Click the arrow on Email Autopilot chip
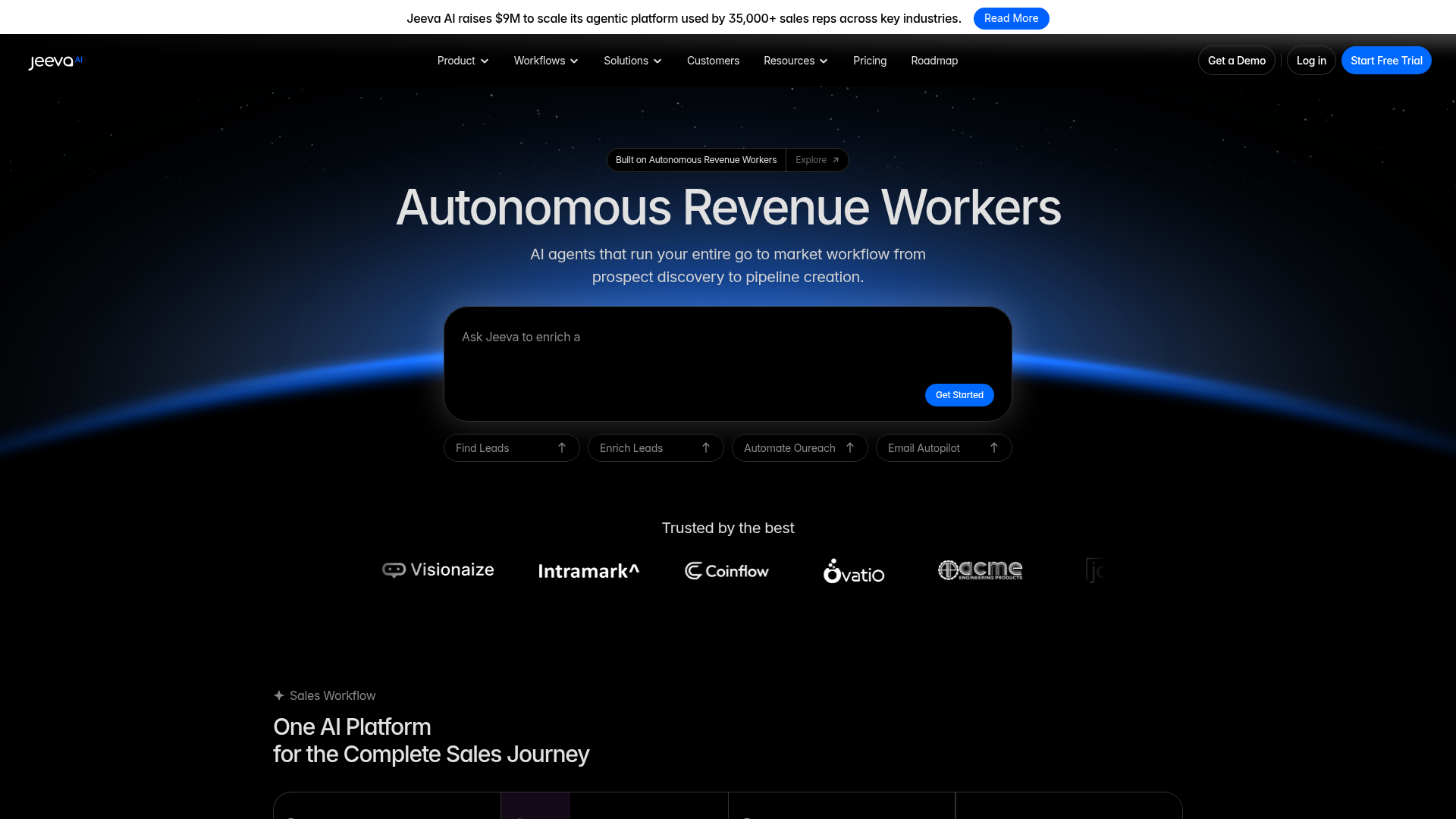 [994, 448]
